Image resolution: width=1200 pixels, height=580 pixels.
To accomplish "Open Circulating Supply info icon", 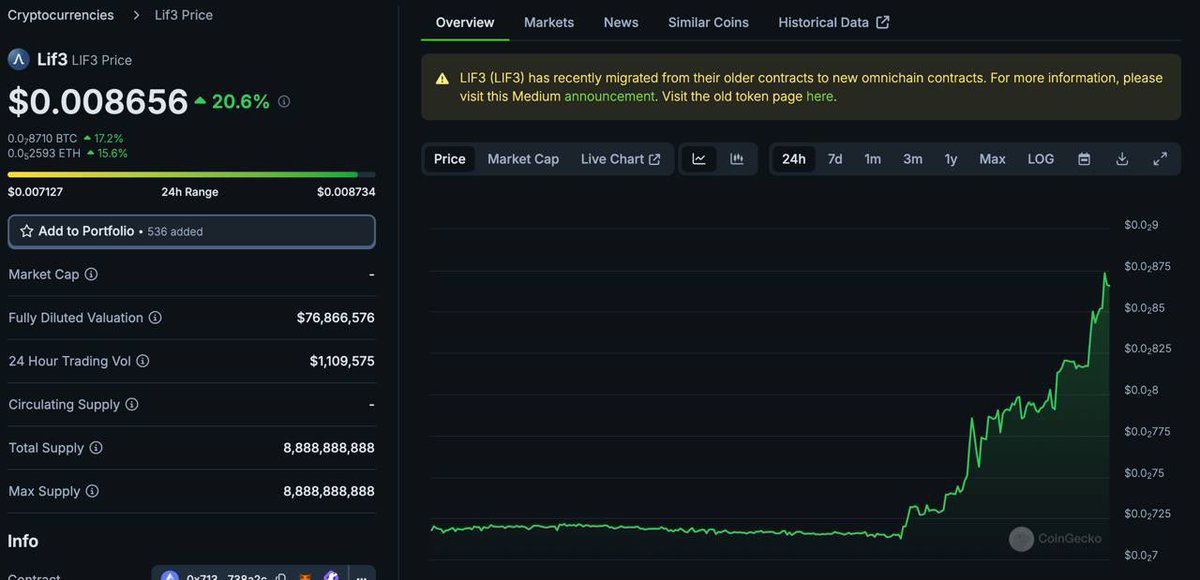I will (x=132, y=405).
